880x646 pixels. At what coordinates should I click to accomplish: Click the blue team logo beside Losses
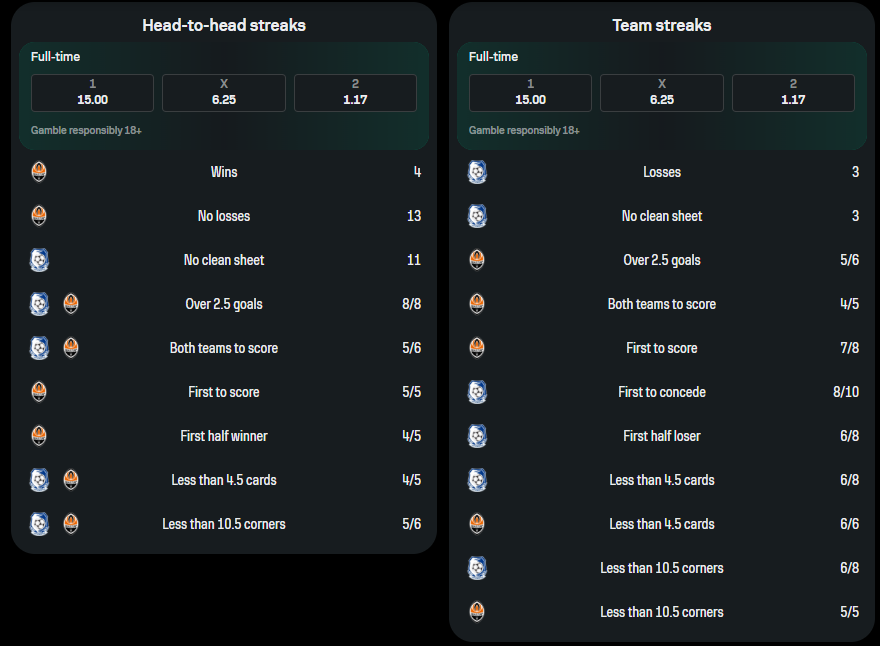tap(477, 172)
